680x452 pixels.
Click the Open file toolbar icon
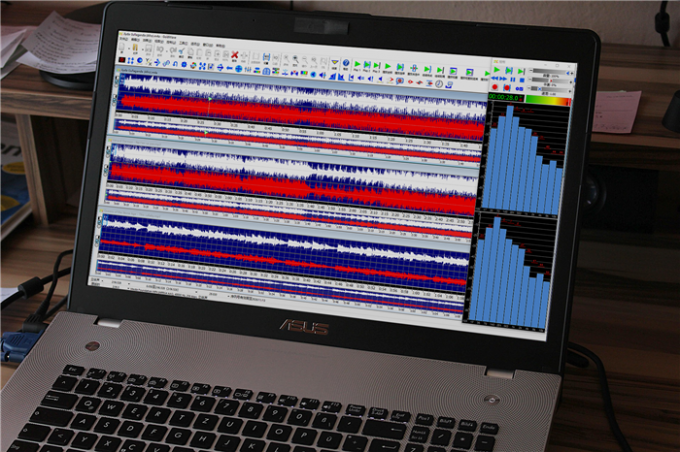coord(135,47)
